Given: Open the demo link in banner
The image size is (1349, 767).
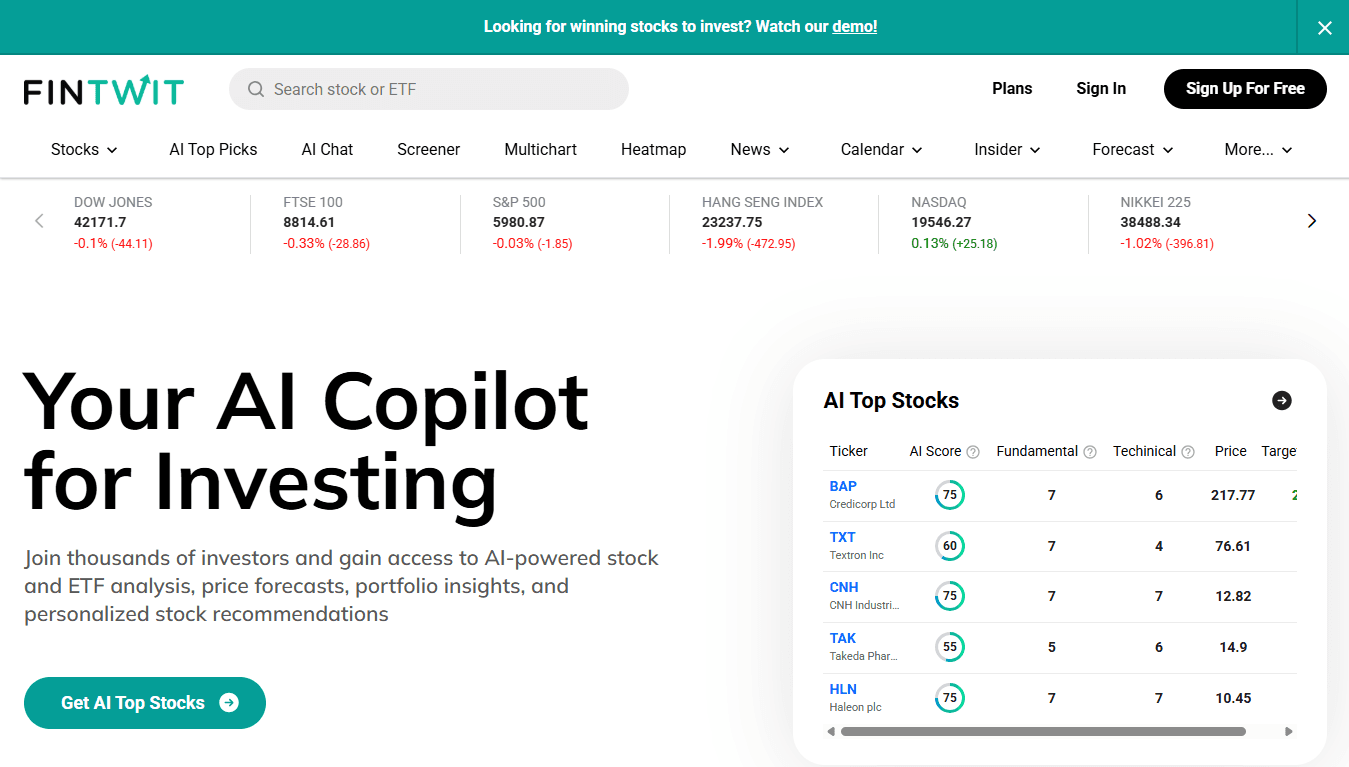Looking at the screenshot, I should tap(854, 27).
